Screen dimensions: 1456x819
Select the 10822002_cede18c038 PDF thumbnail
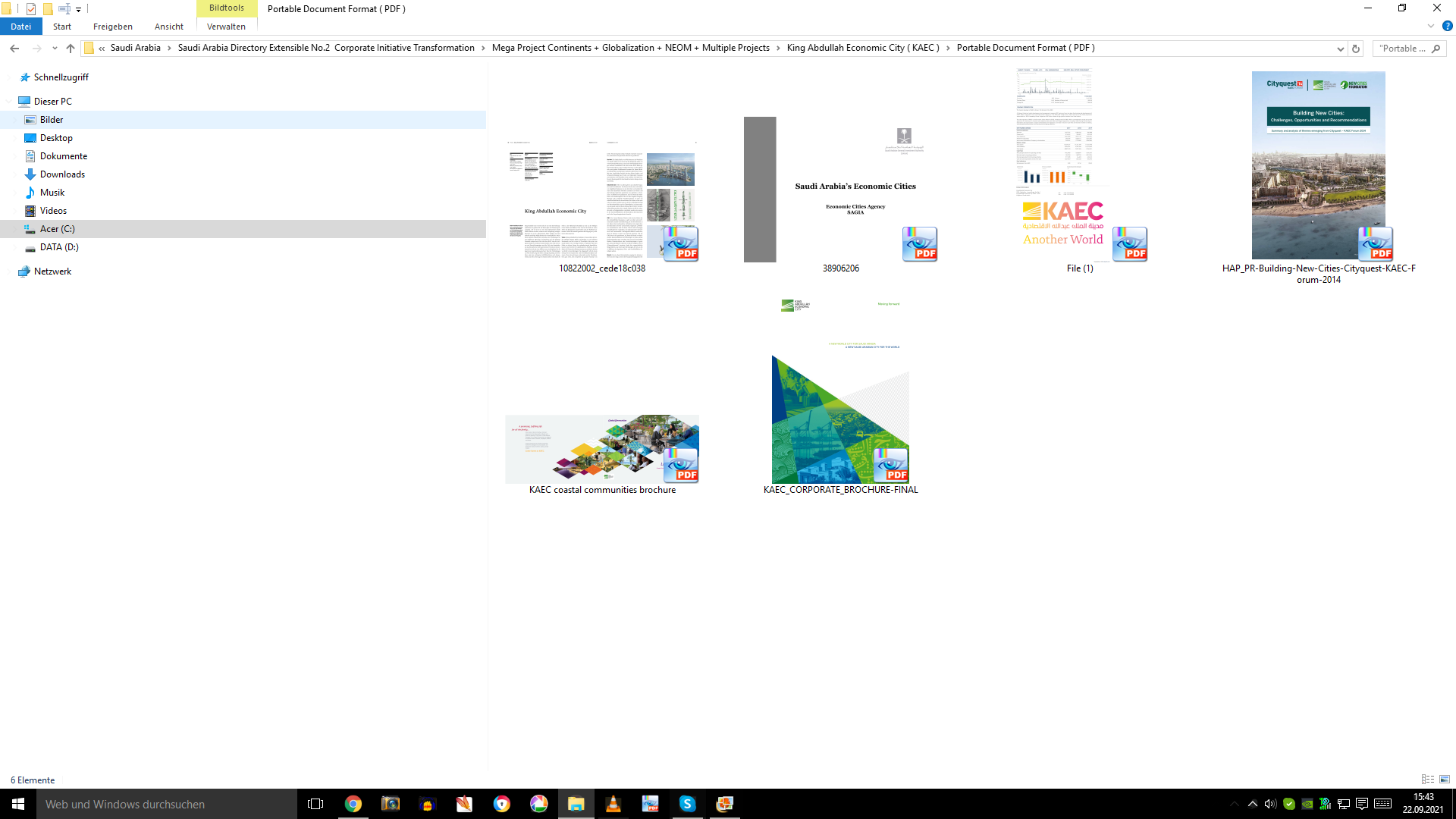point(602,201)
